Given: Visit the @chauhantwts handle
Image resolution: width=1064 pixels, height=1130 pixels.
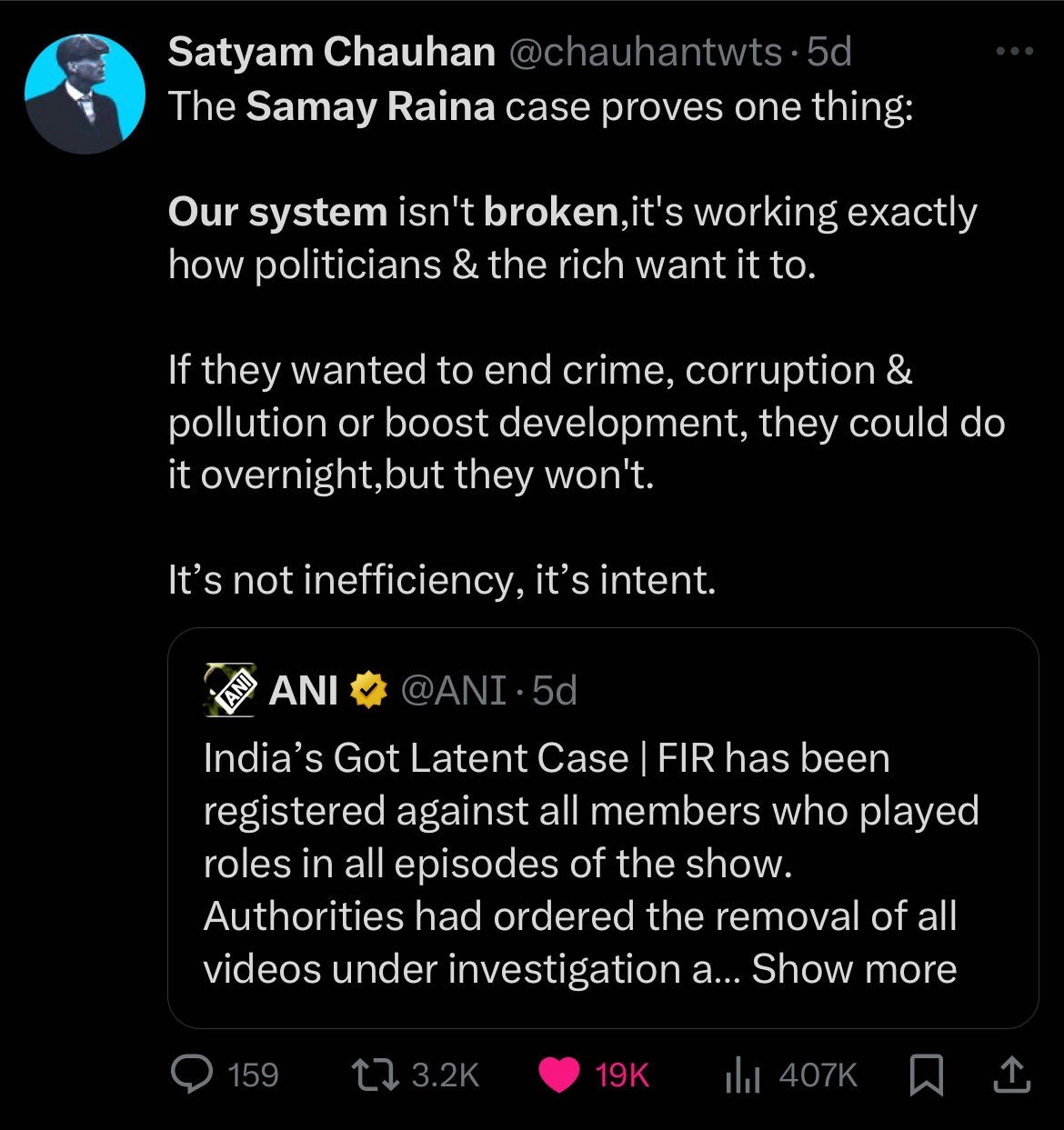Looking at the screenshot, I should tap(643, 53).
